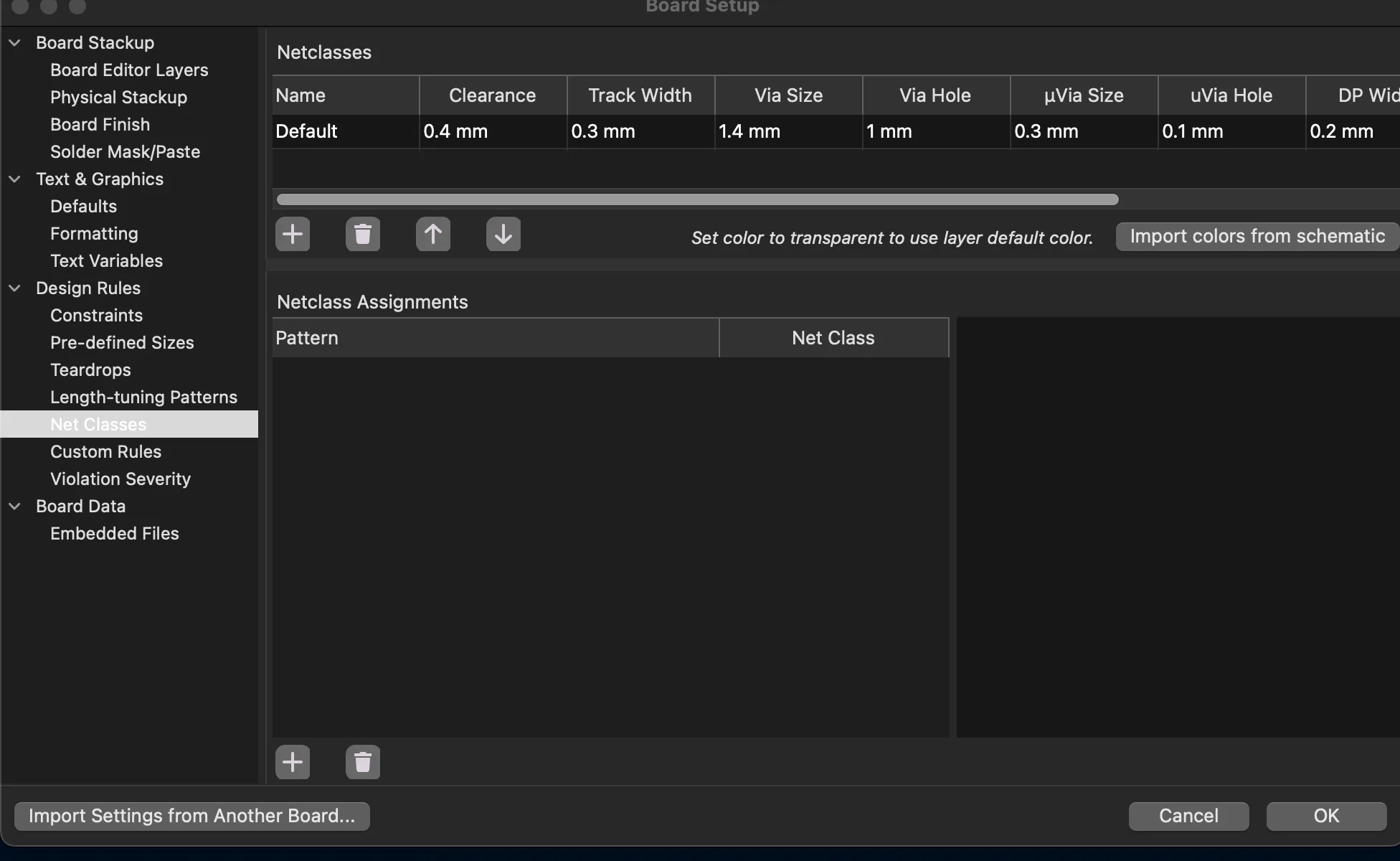Open the Constraints page
This screenshot has height=861, width=1400.
[x=96, y=316]
